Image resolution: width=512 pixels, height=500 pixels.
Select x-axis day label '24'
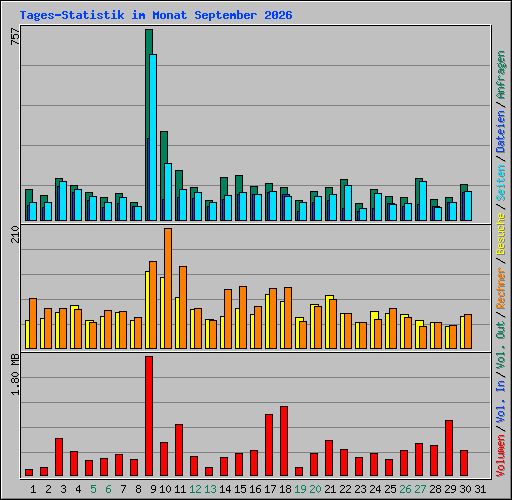click(x=375, y=489)
